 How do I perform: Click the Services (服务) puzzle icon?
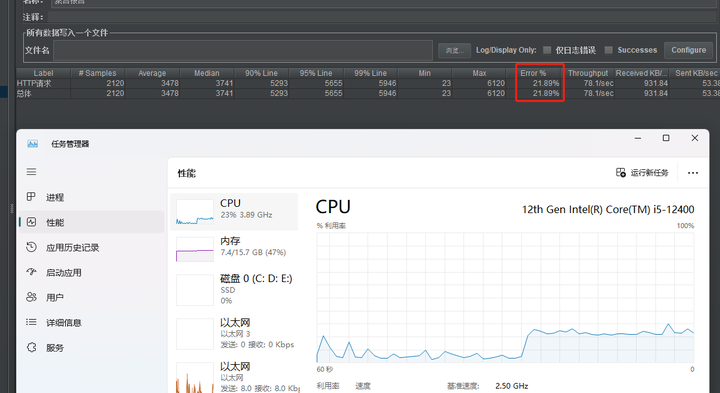pos(31,347)
